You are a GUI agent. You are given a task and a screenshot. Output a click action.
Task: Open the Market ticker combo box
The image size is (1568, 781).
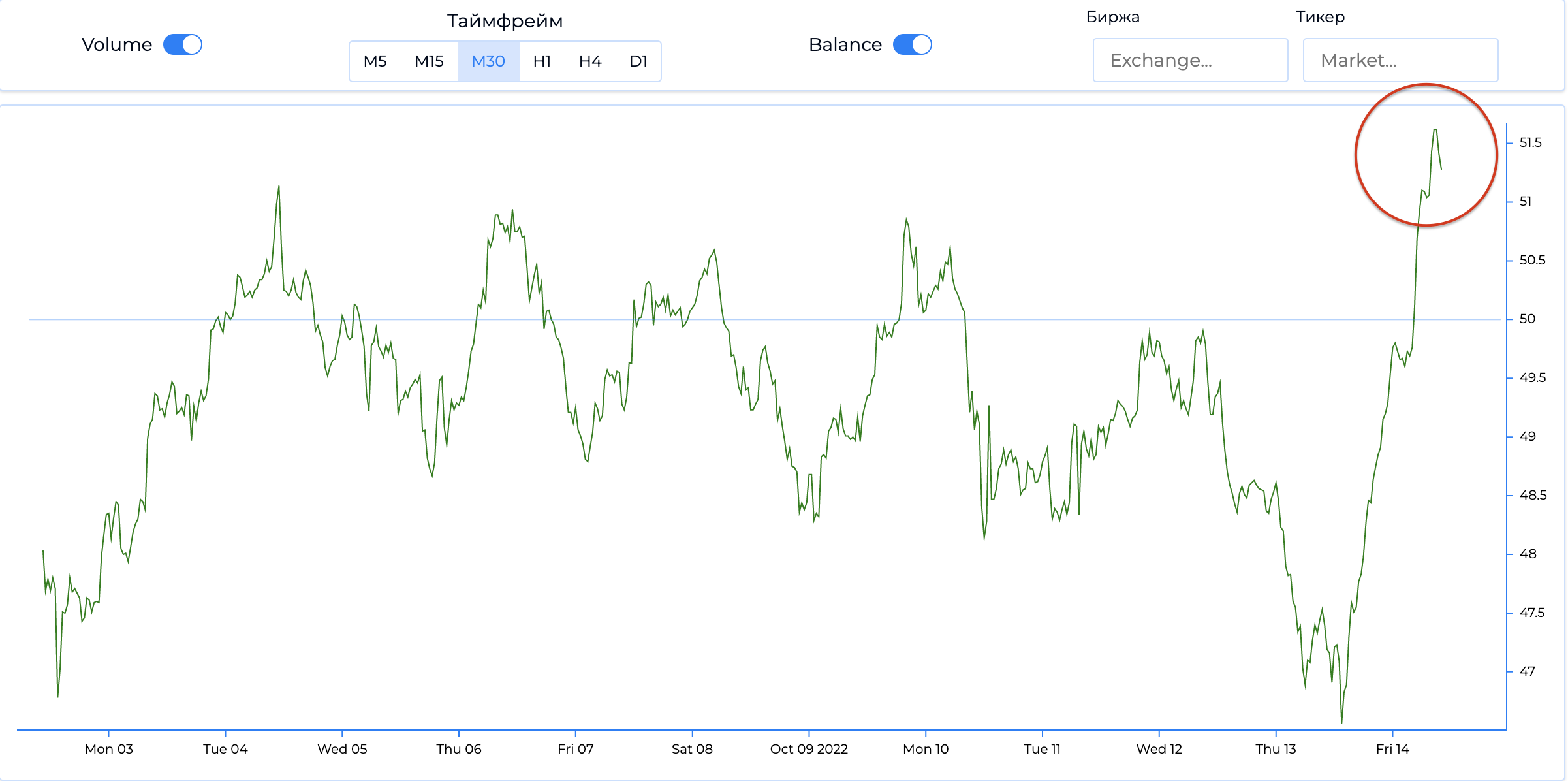[1400, 60]
